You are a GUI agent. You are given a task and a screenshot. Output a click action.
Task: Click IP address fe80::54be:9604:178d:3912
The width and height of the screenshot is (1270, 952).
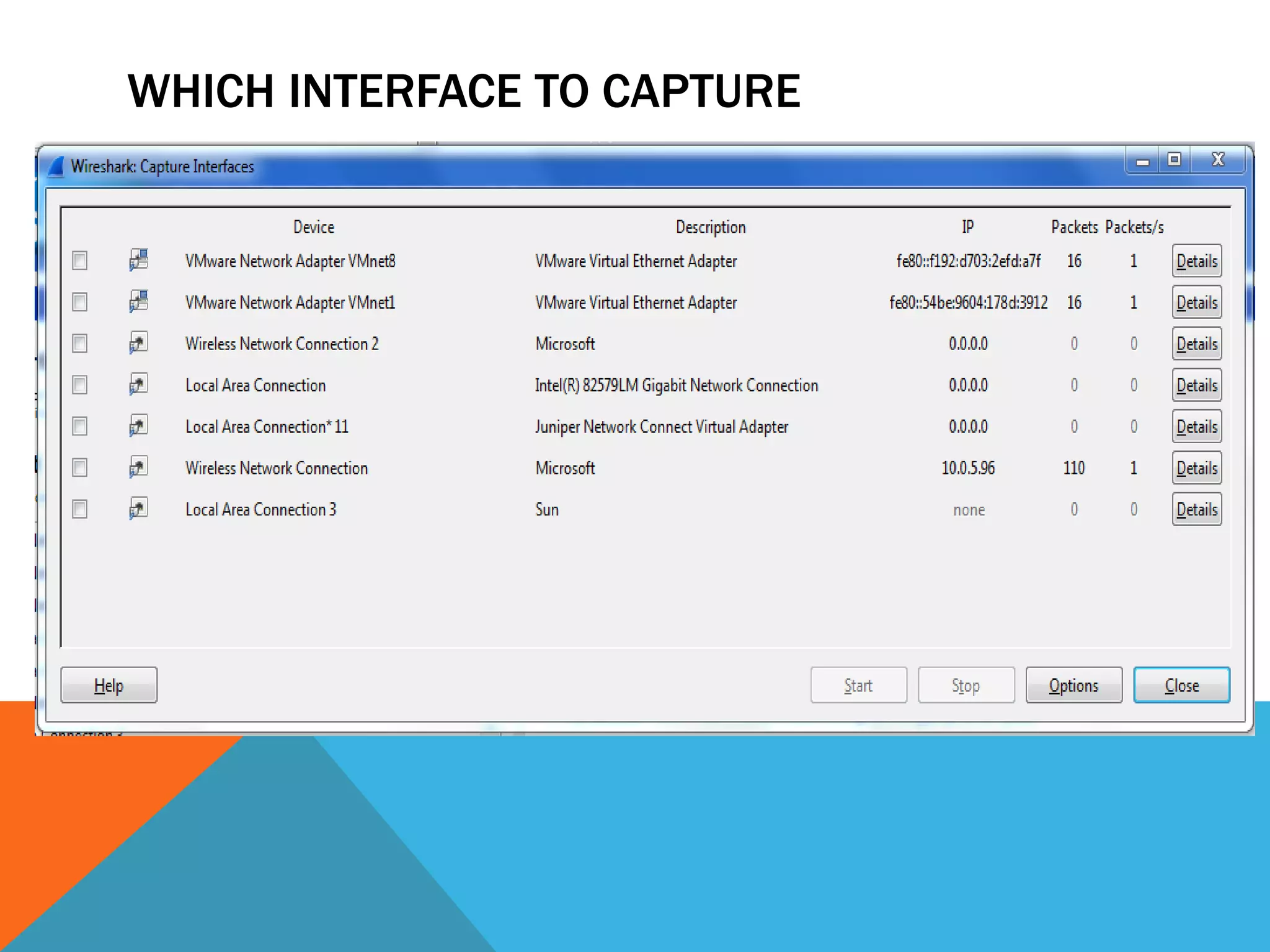tap(969, 302)
